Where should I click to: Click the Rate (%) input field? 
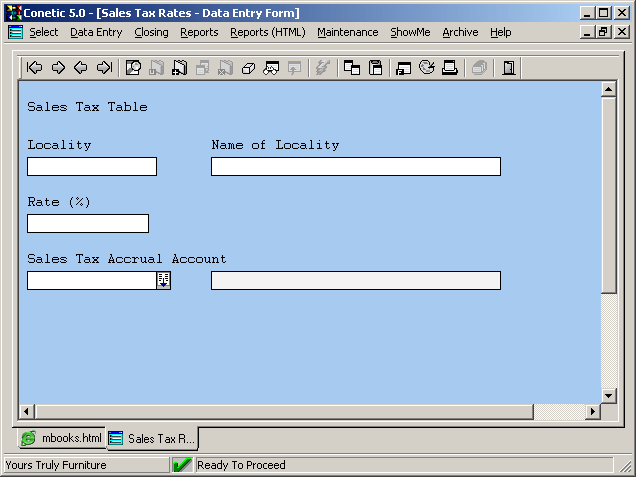[x=88, y=224]
